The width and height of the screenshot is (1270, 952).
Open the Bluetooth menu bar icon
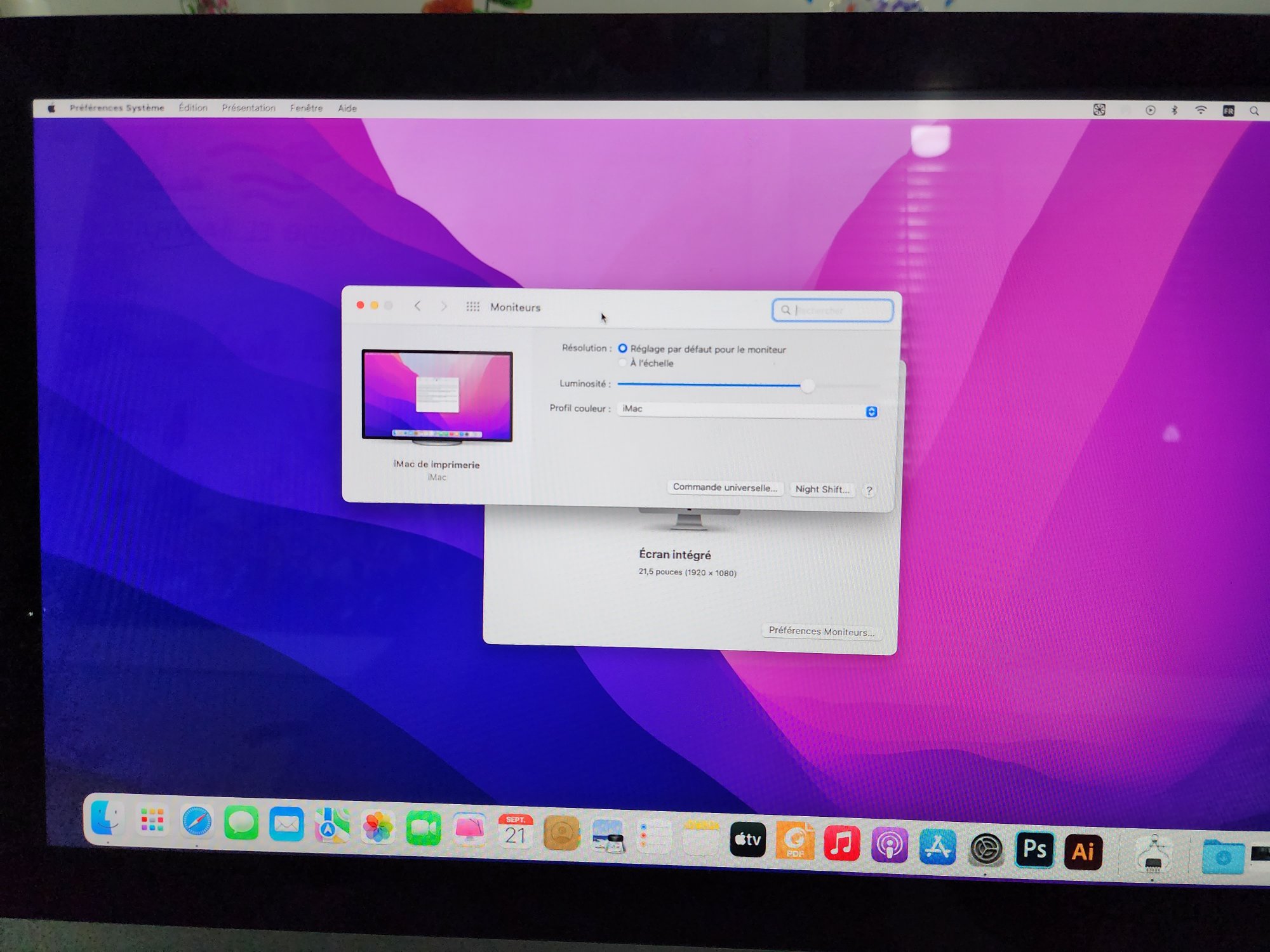pyautogui.click(x=1174, y=110)
